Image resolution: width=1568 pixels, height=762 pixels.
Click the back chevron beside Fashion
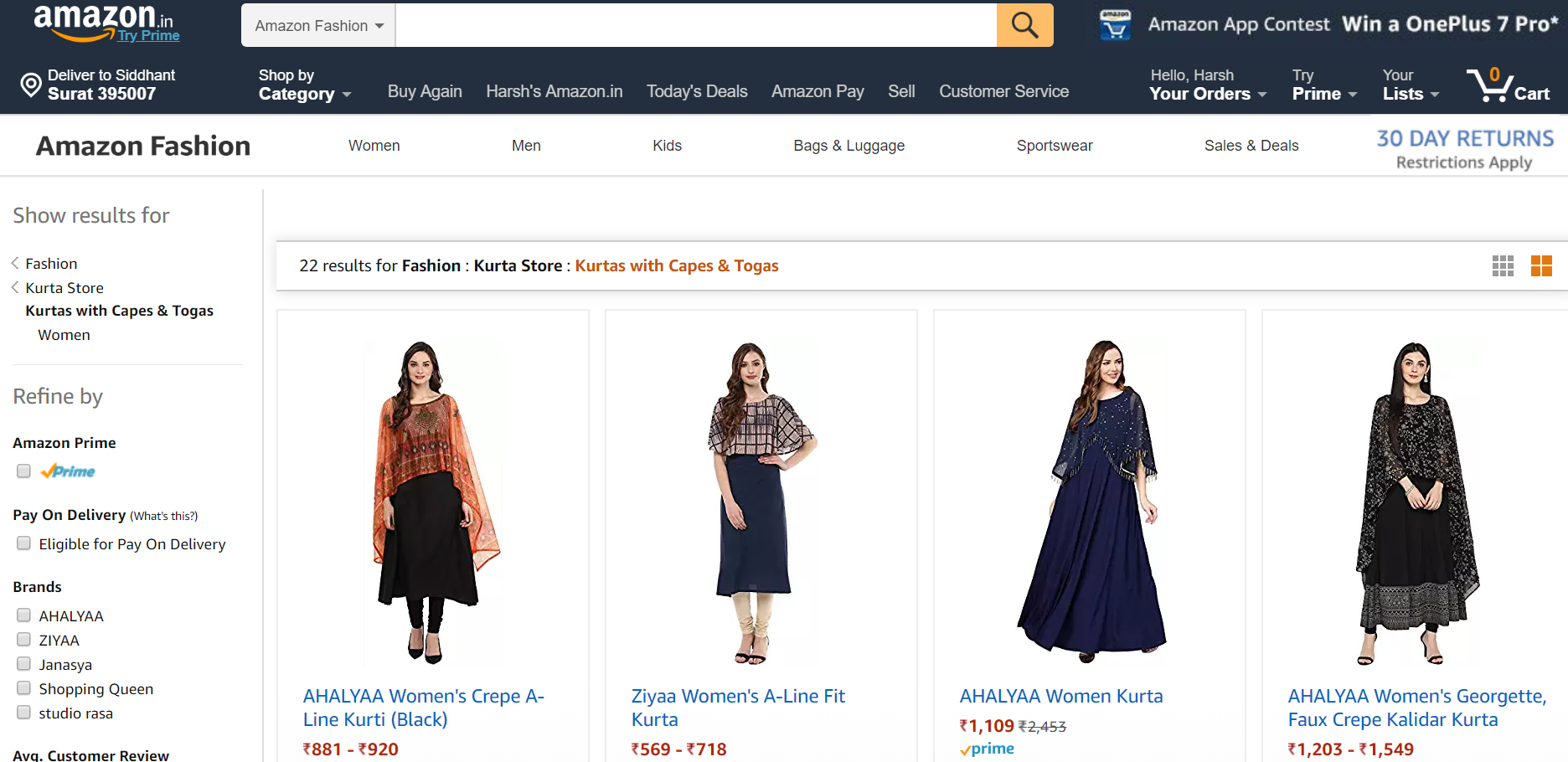(15, 263)
